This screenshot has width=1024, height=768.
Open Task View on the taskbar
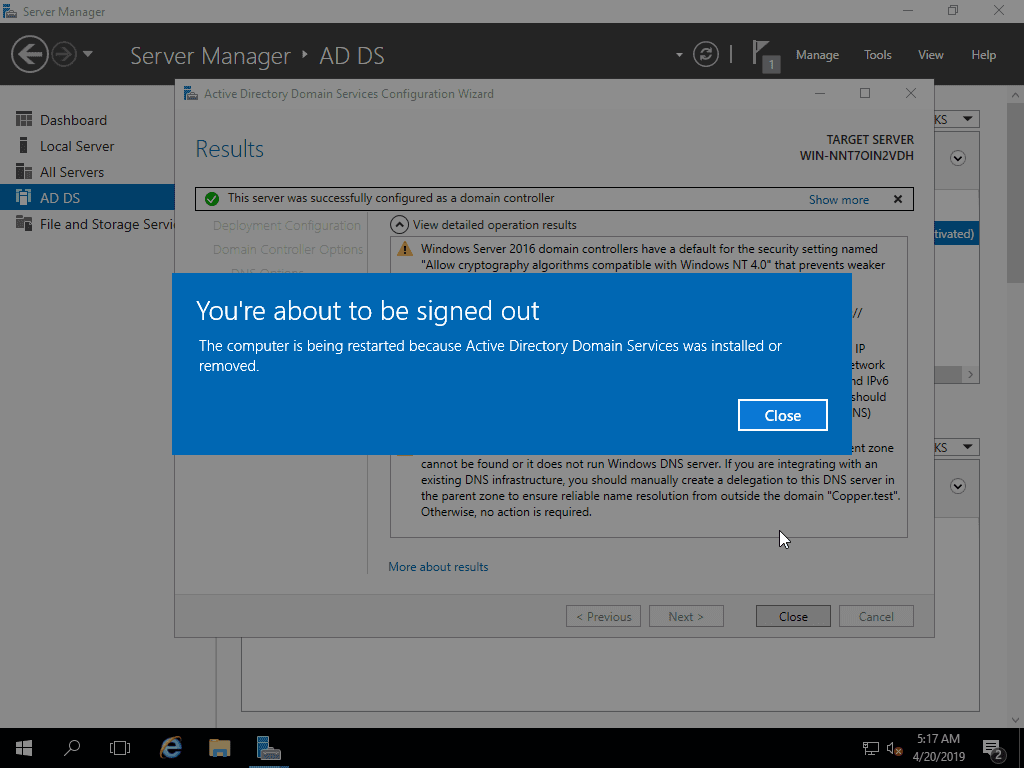coord(120,748)
